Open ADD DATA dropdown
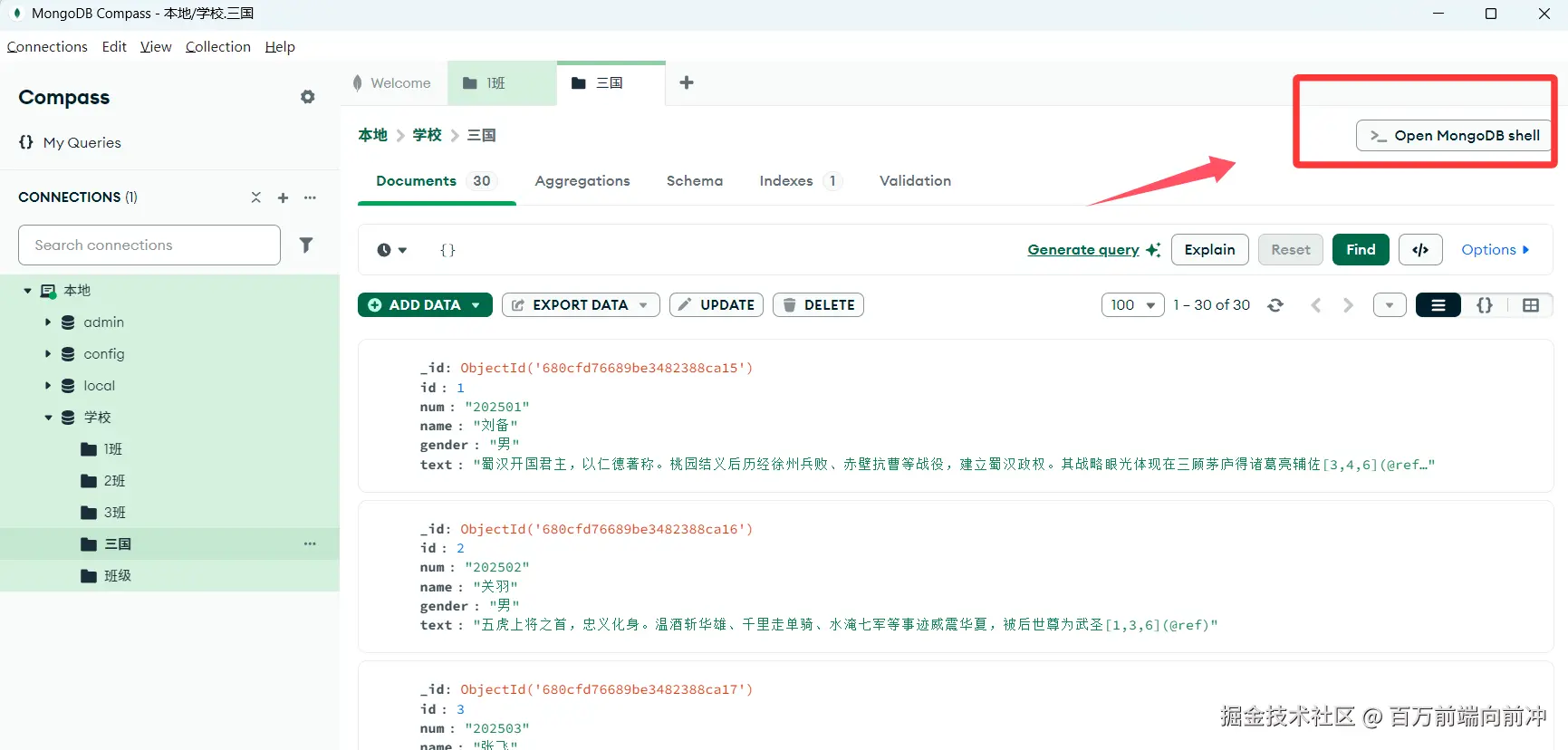1568x750 pixels. (425, 305)
